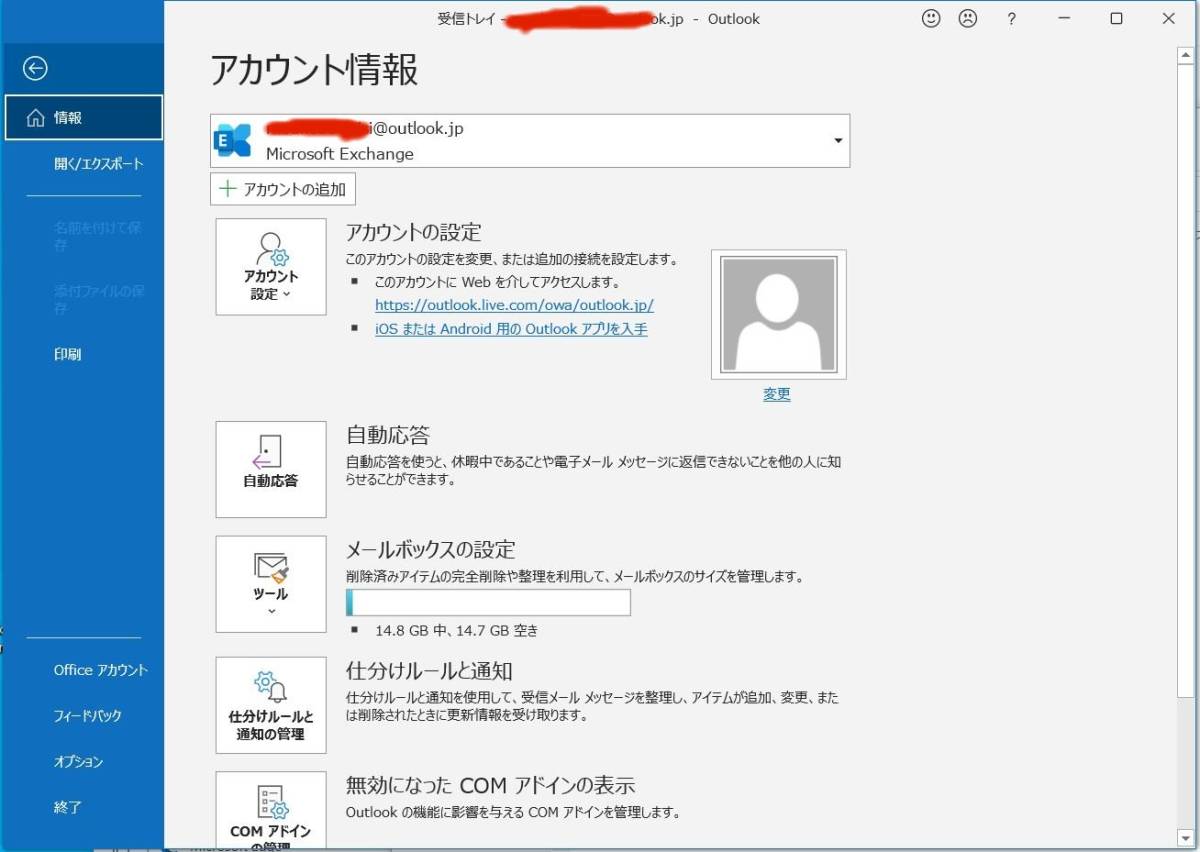Open the outlook.live.com/owa link
Screen dimensions: 1200x852
click(x=514, y=305)
